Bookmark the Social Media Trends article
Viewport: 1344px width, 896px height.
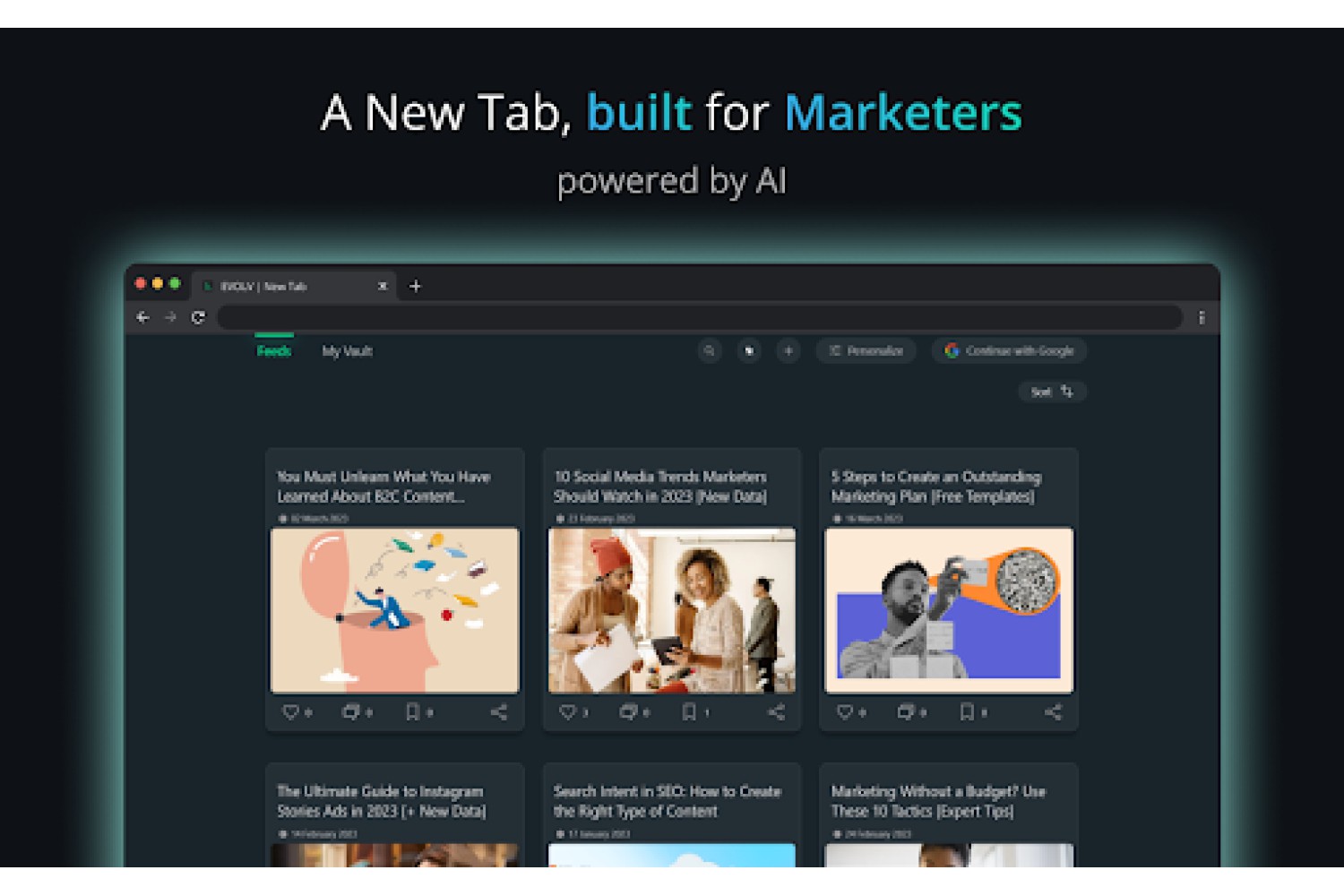pyautogui.click(x=688, y=712)
